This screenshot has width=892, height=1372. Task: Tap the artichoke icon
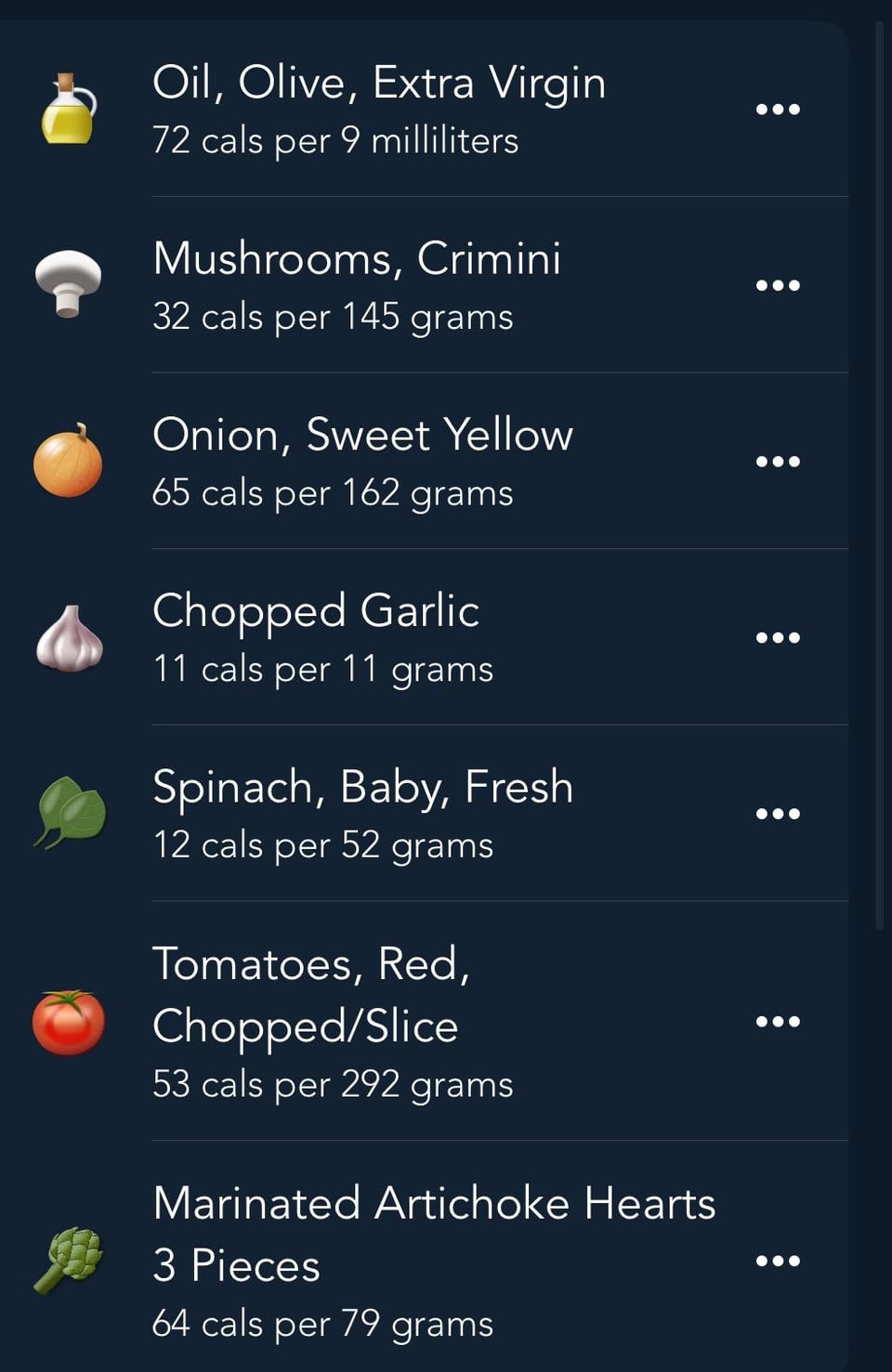[x=69, y=1261]
